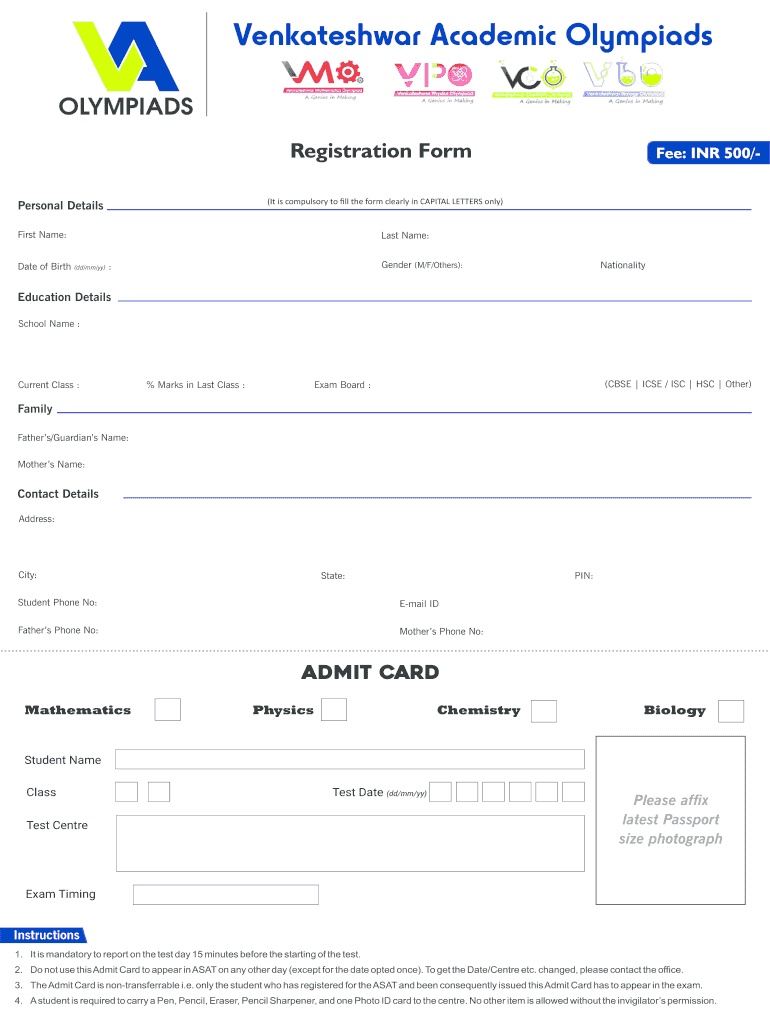770x1024 pixels.
Task: Click the VBO Biology Olympiad logo
Action: click(624, 80)
